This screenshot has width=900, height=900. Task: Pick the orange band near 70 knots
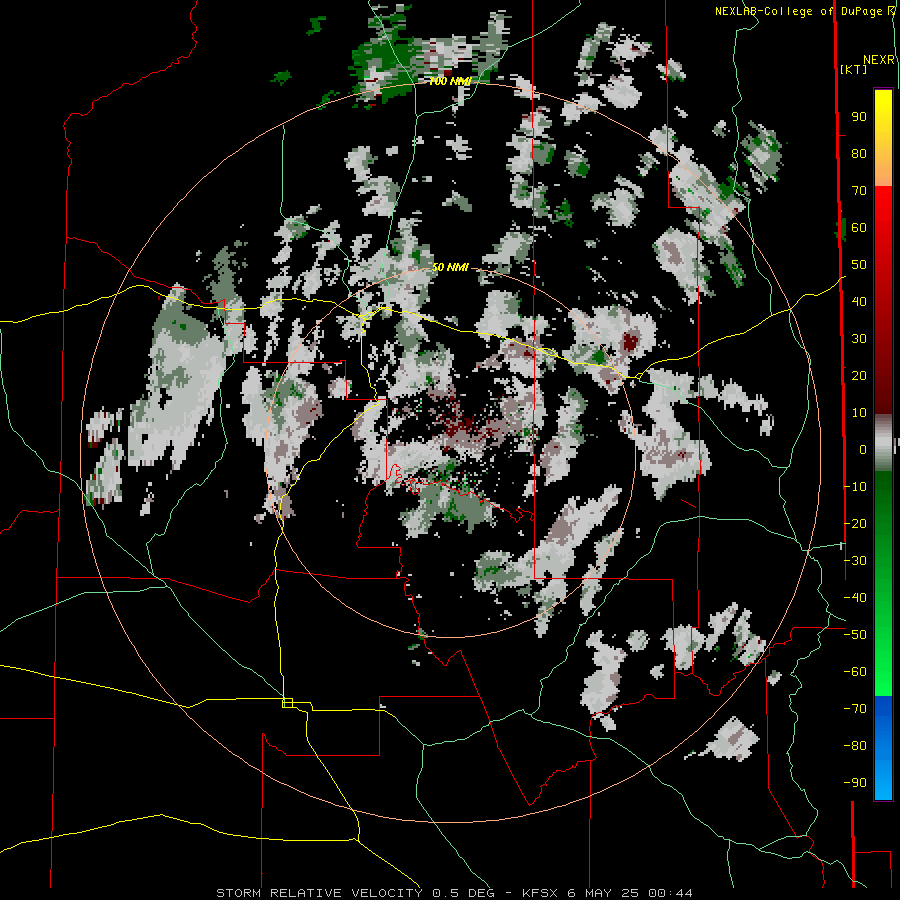point(883,172)
